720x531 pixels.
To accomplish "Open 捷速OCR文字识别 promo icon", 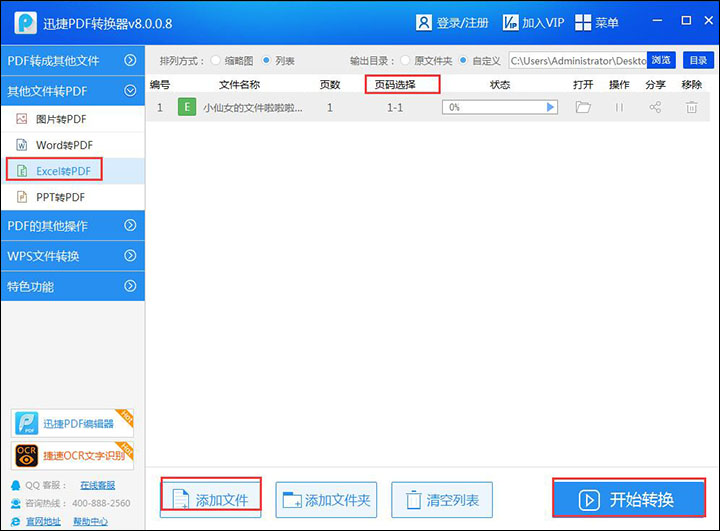I will pyautogui.click(x=28, y=455).
